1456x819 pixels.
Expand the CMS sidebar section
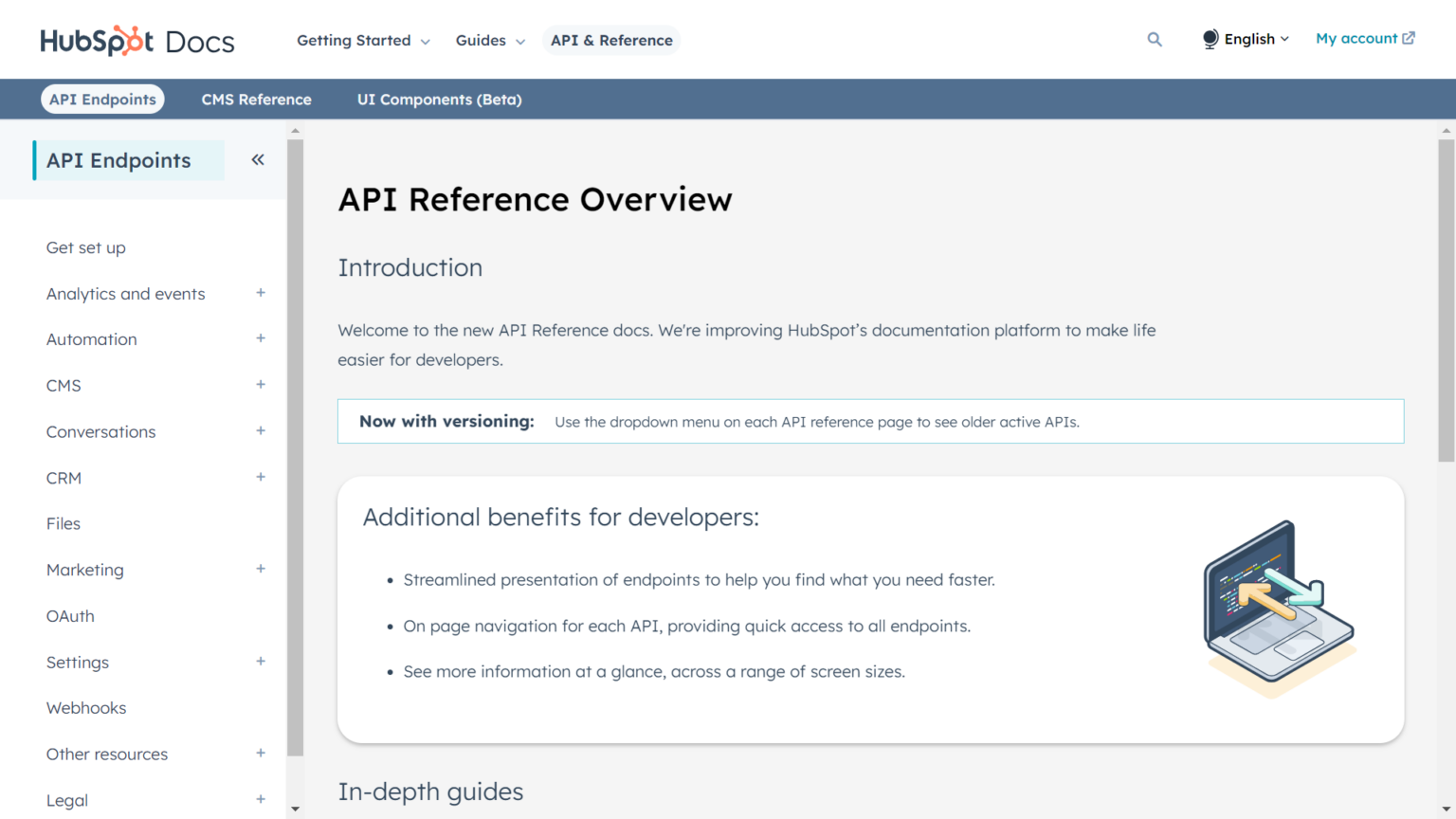pyautogui.click(x=261, y=385)
